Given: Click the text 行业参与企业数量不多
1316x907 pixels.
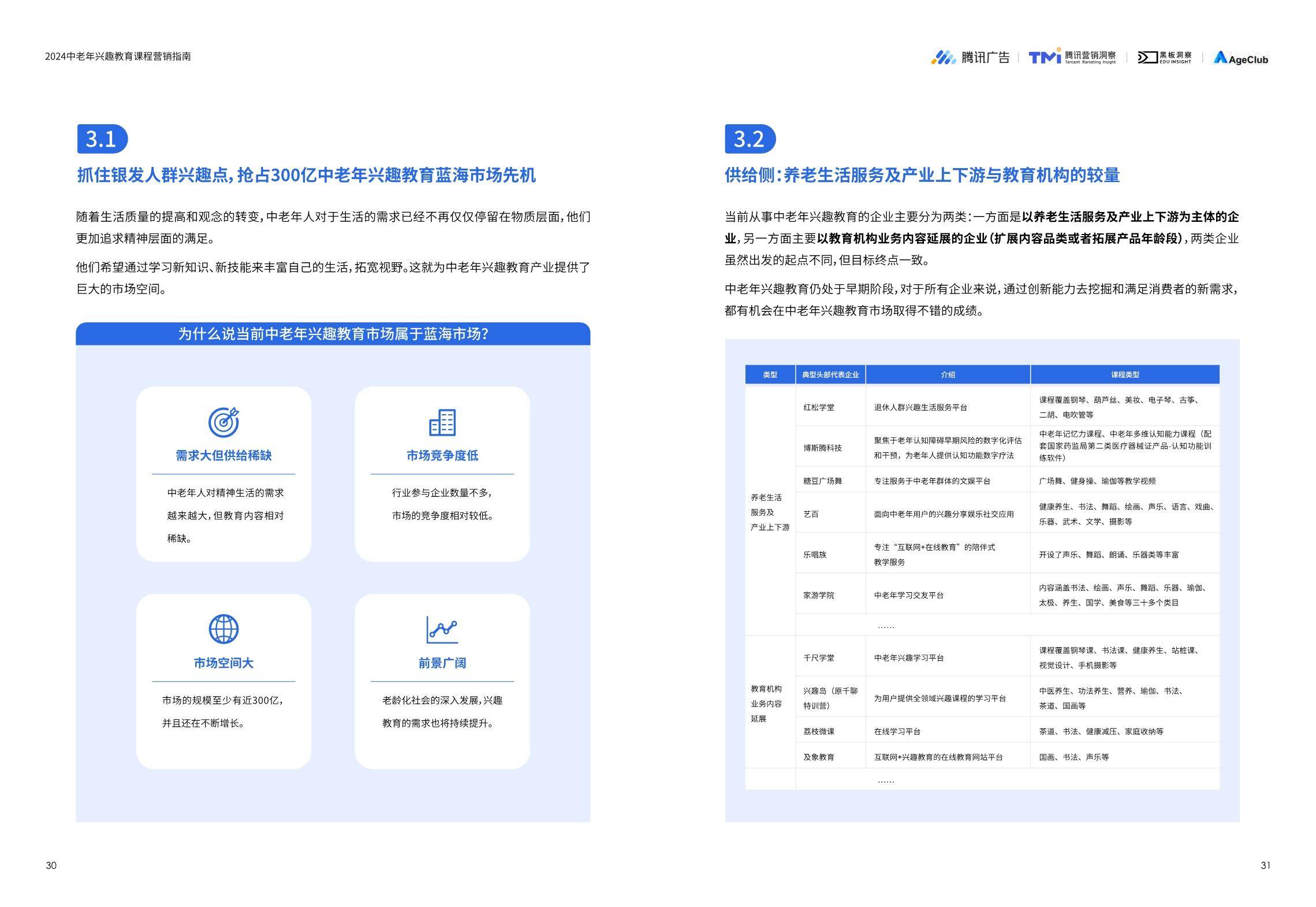Looking at the screenshot, I should (442, 493).
